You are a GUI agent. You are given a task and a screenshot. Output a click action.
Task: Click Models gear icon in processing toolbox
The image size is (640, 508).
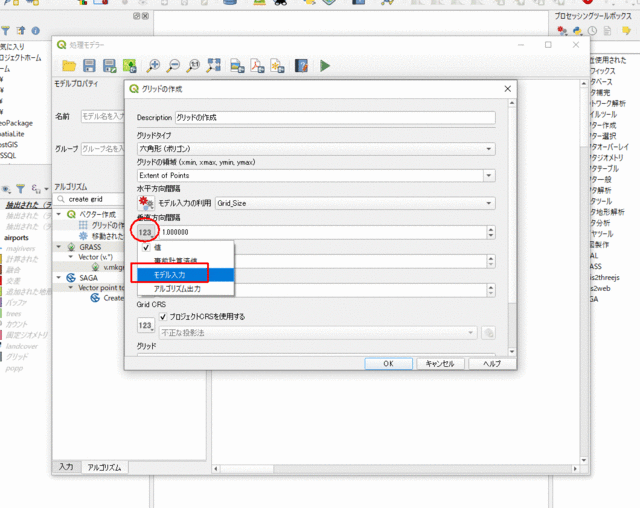(x=562, y=31)
